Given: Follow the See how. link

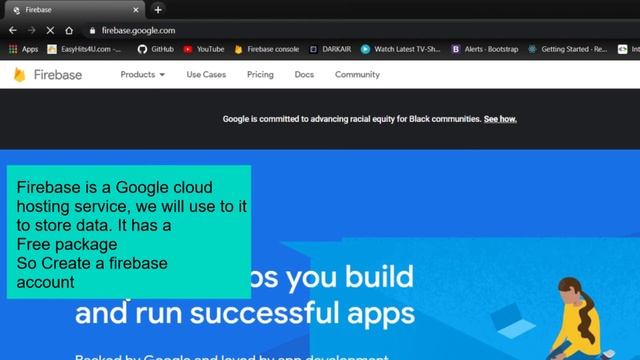Looking at the screenshot, I should click(x=500, y=119).
